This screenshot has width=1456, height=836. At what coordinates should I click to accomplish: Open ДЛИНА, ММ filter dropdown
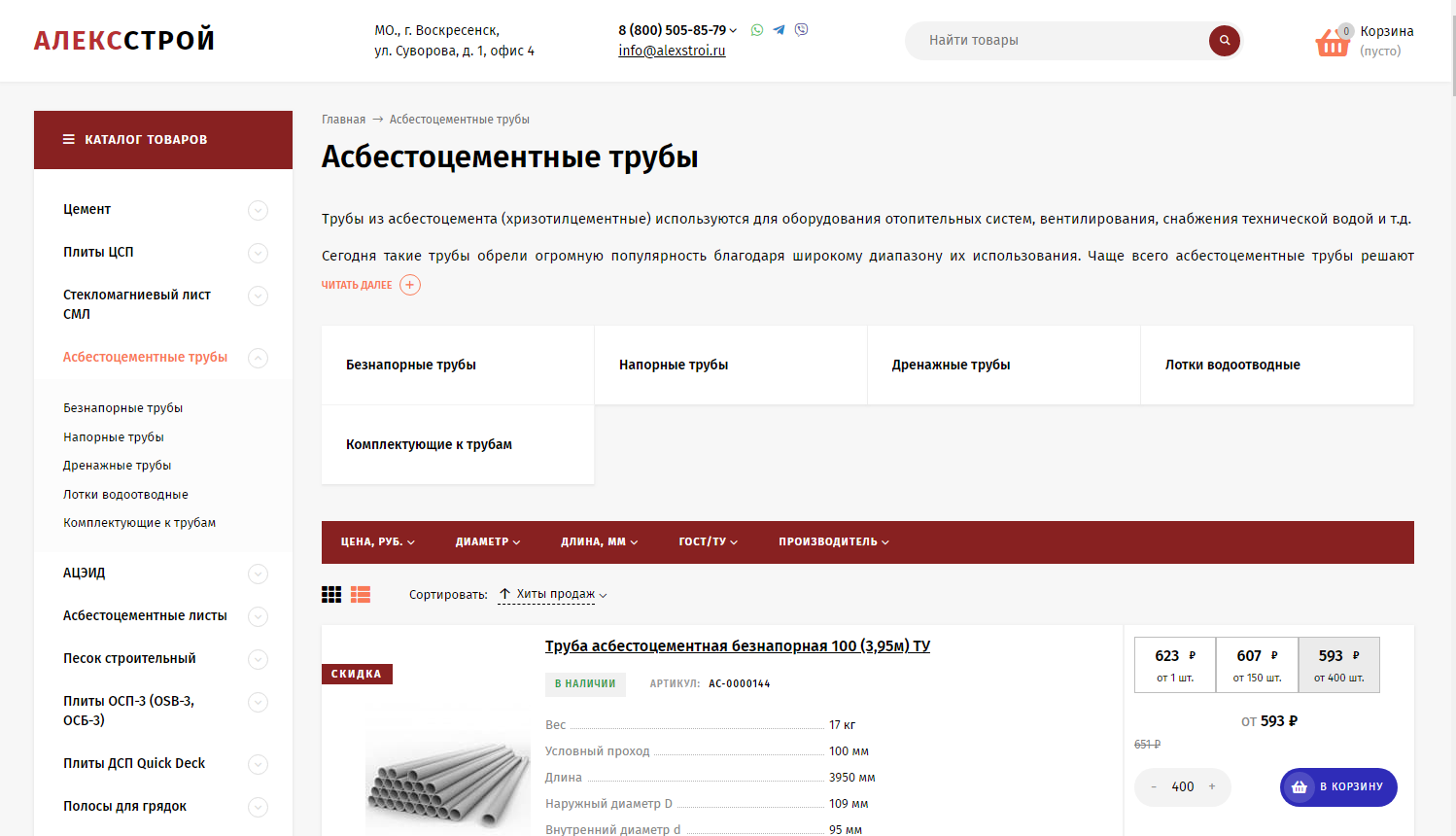[x=600, y=542]
